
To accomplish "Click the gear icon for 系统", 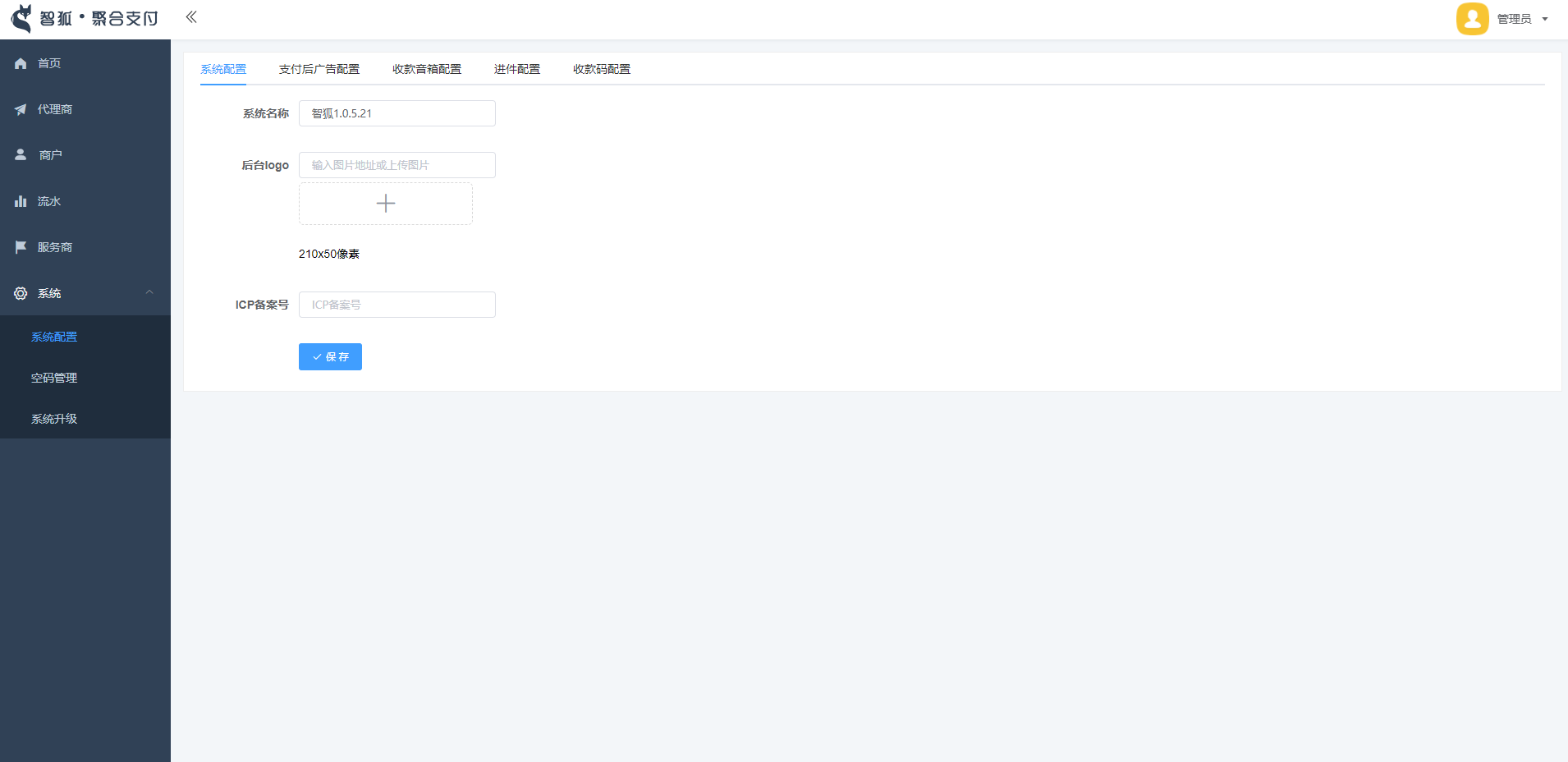I will pos(21,293).
